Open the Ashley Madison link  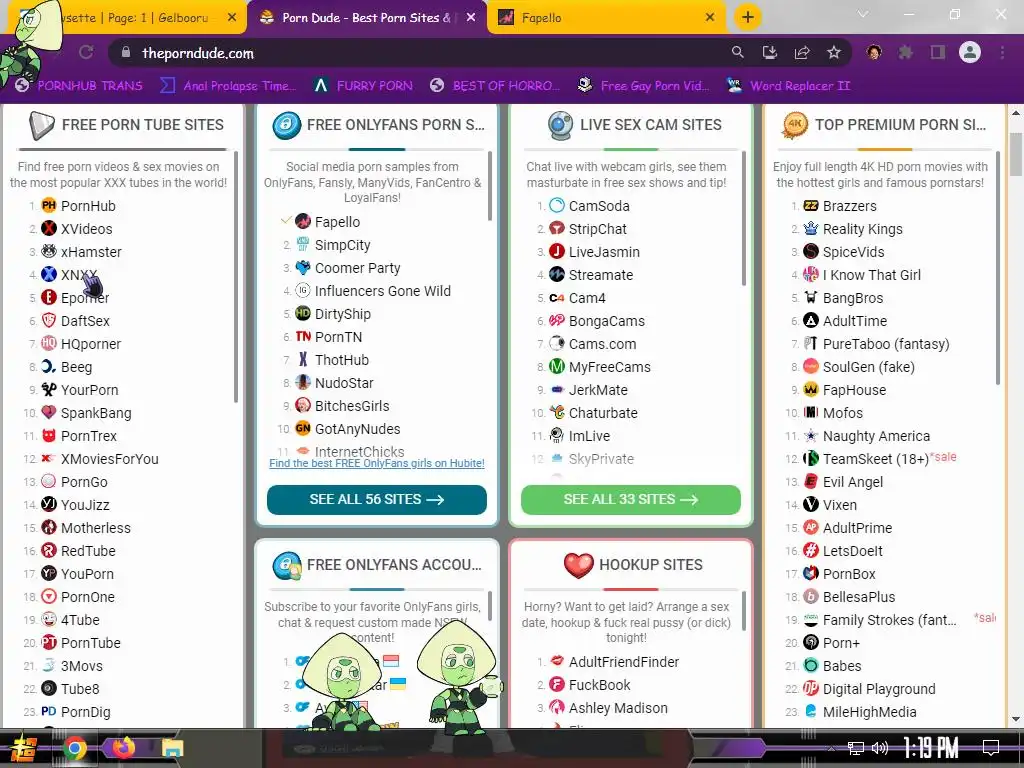(x=618, y=708)
